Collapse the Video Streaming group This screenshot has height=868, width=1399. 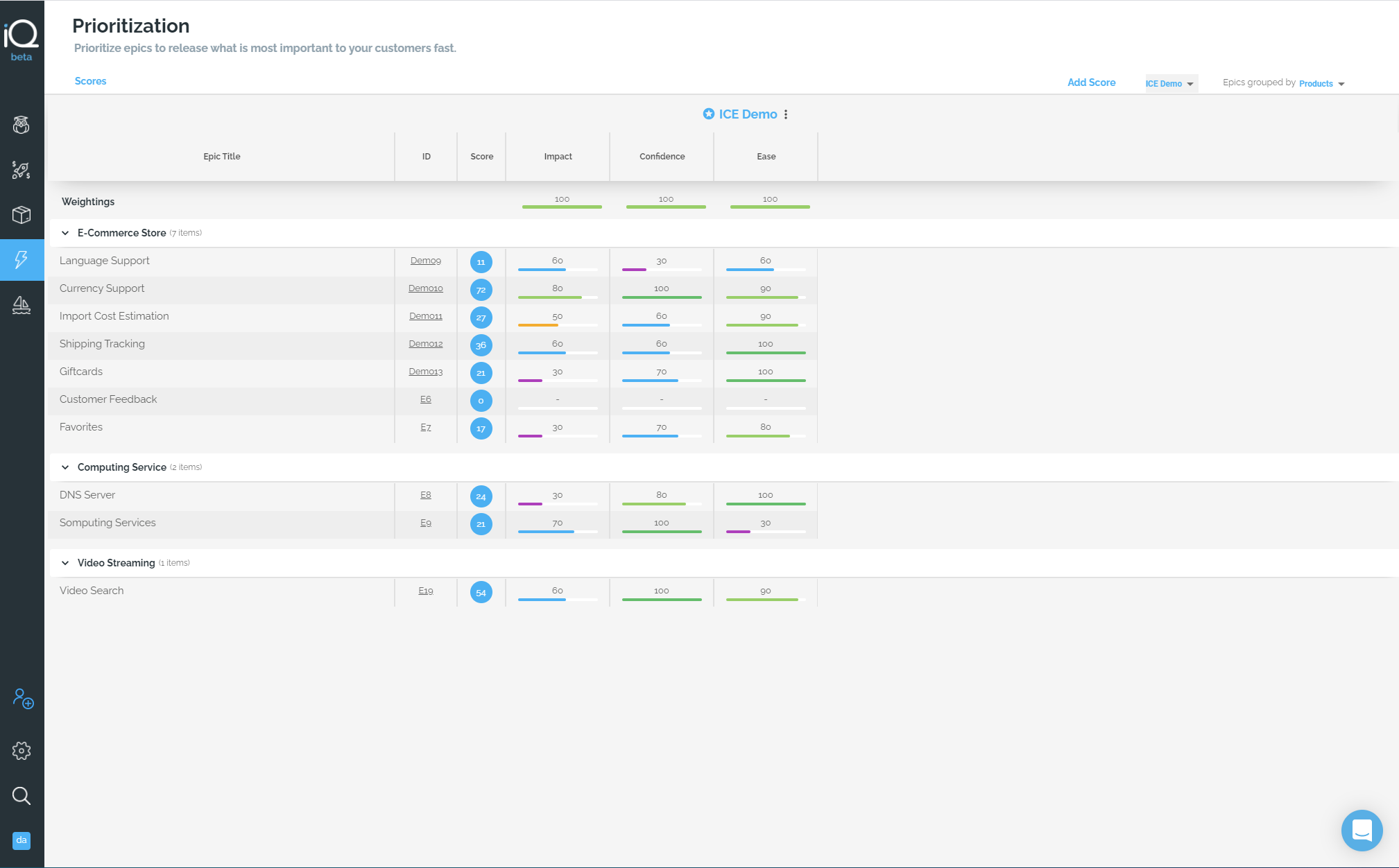coord(65,563)
